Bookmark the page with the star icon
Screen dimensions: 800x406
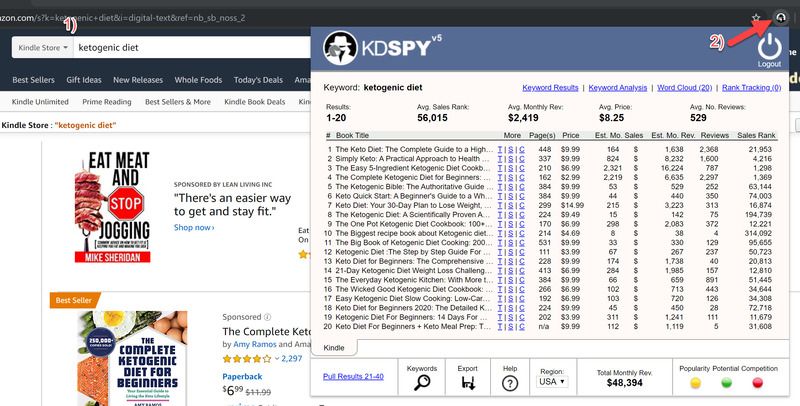click(x=756, y=18)
